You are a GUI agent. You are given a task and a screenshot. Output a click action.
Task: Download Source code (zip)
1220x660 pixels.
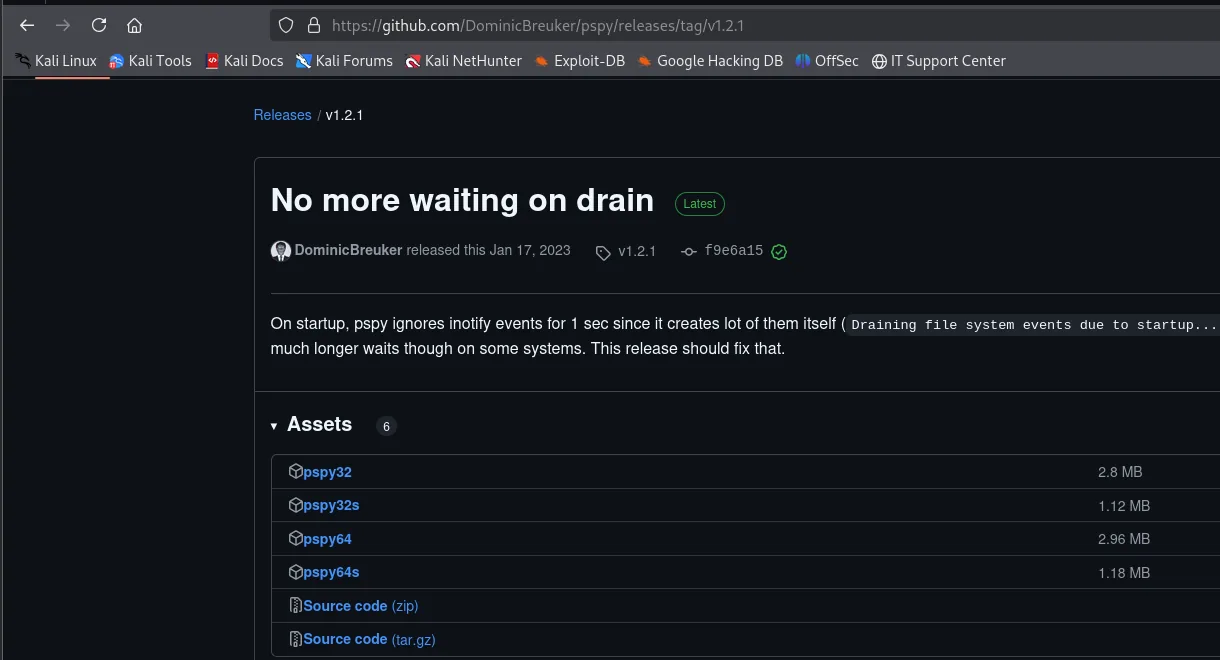coord(360,606)
